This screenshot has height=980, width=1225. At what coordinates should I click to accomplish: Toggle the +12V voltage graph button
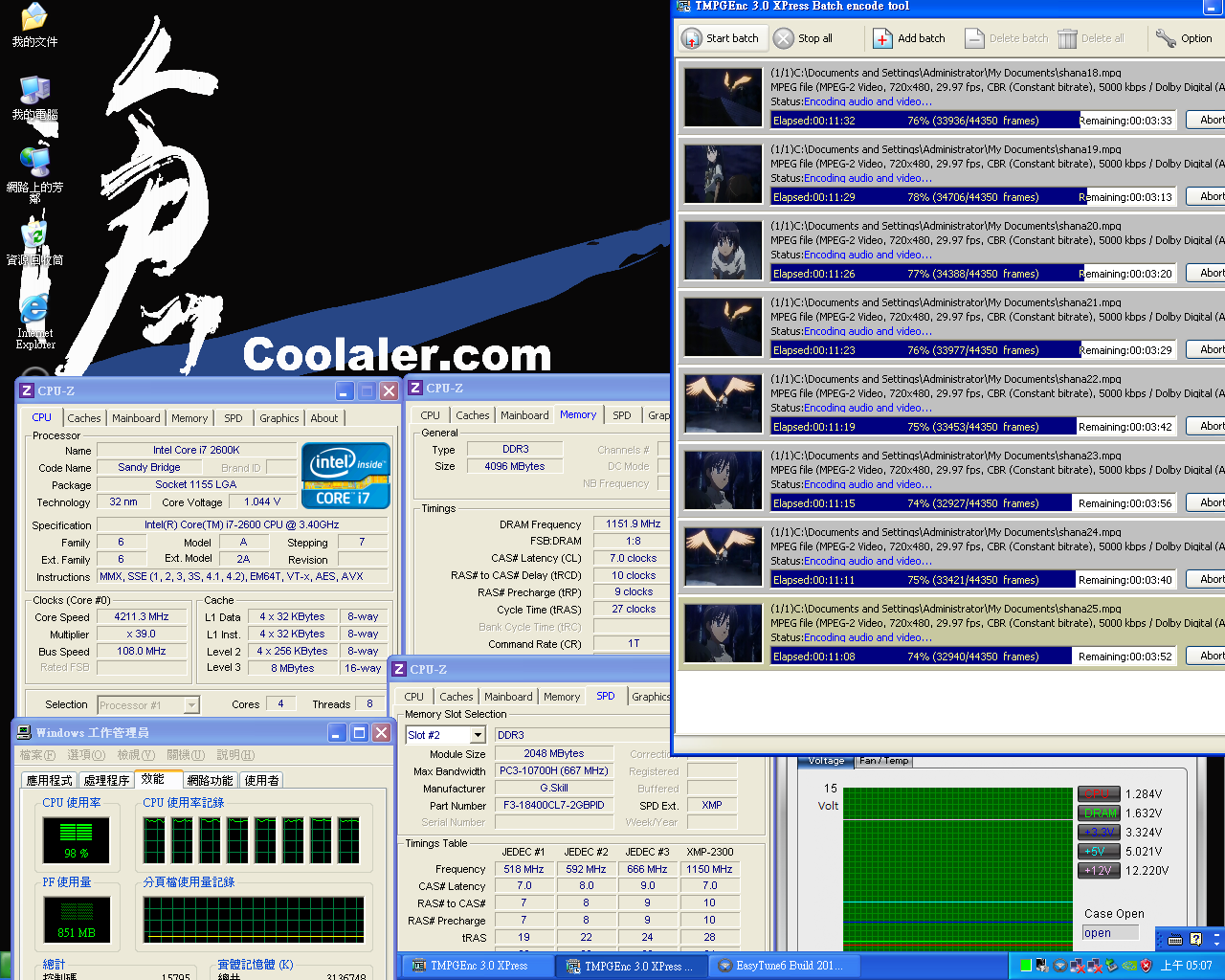(x=1099, y=870)
